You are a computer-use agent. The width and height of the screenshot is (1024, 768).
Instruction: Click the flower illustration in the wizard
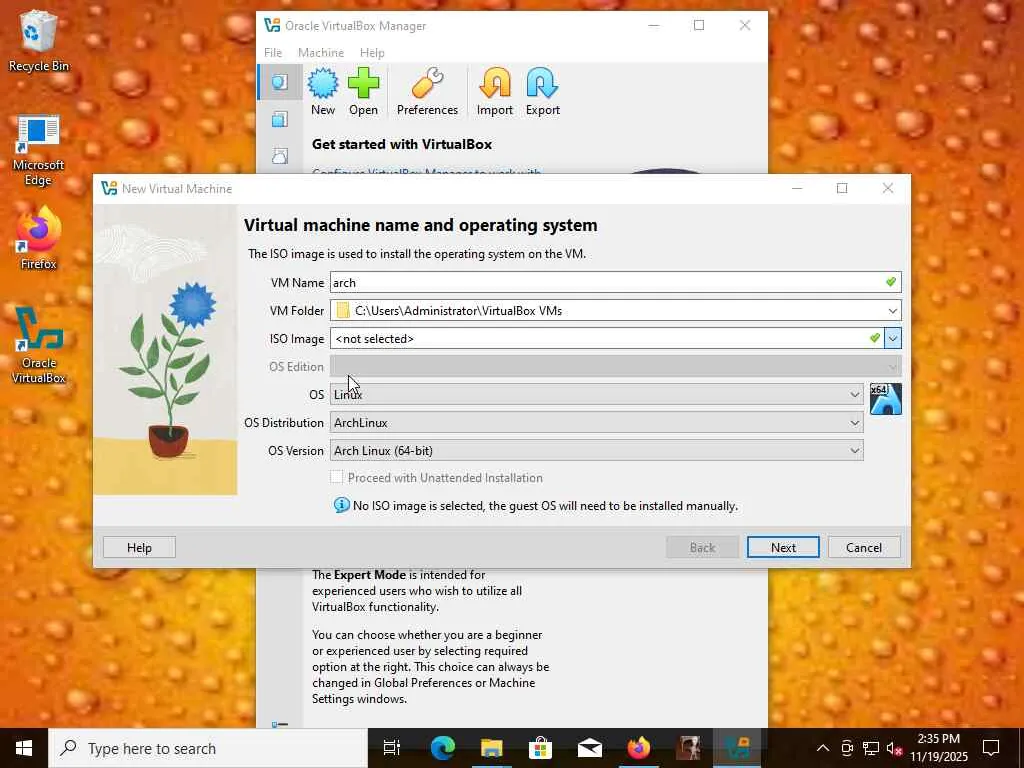(165, 351)
